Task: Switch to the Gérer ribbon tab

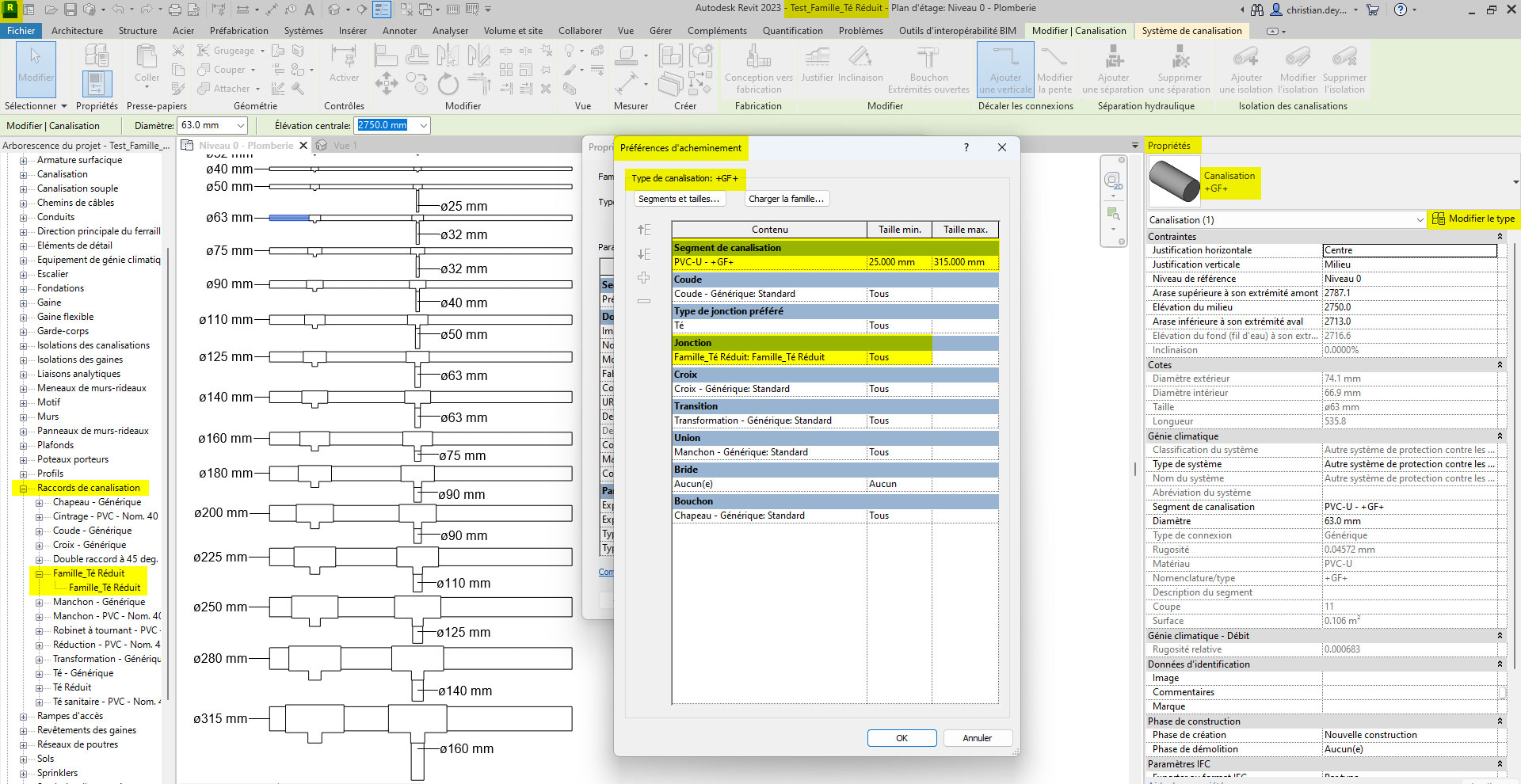Action: (x=660, y=31)
